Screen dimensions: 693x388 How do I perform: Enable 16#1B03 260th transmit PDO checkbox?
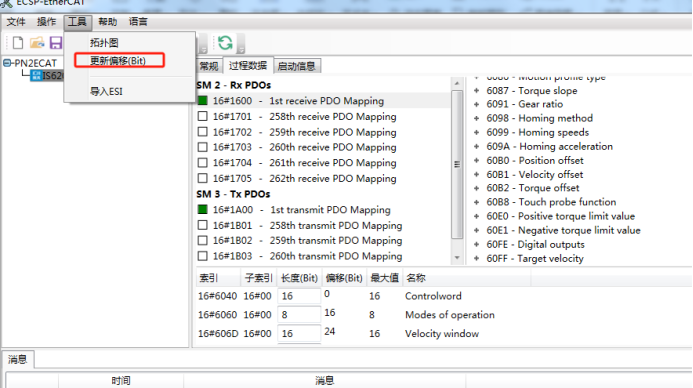coord(202,256)
